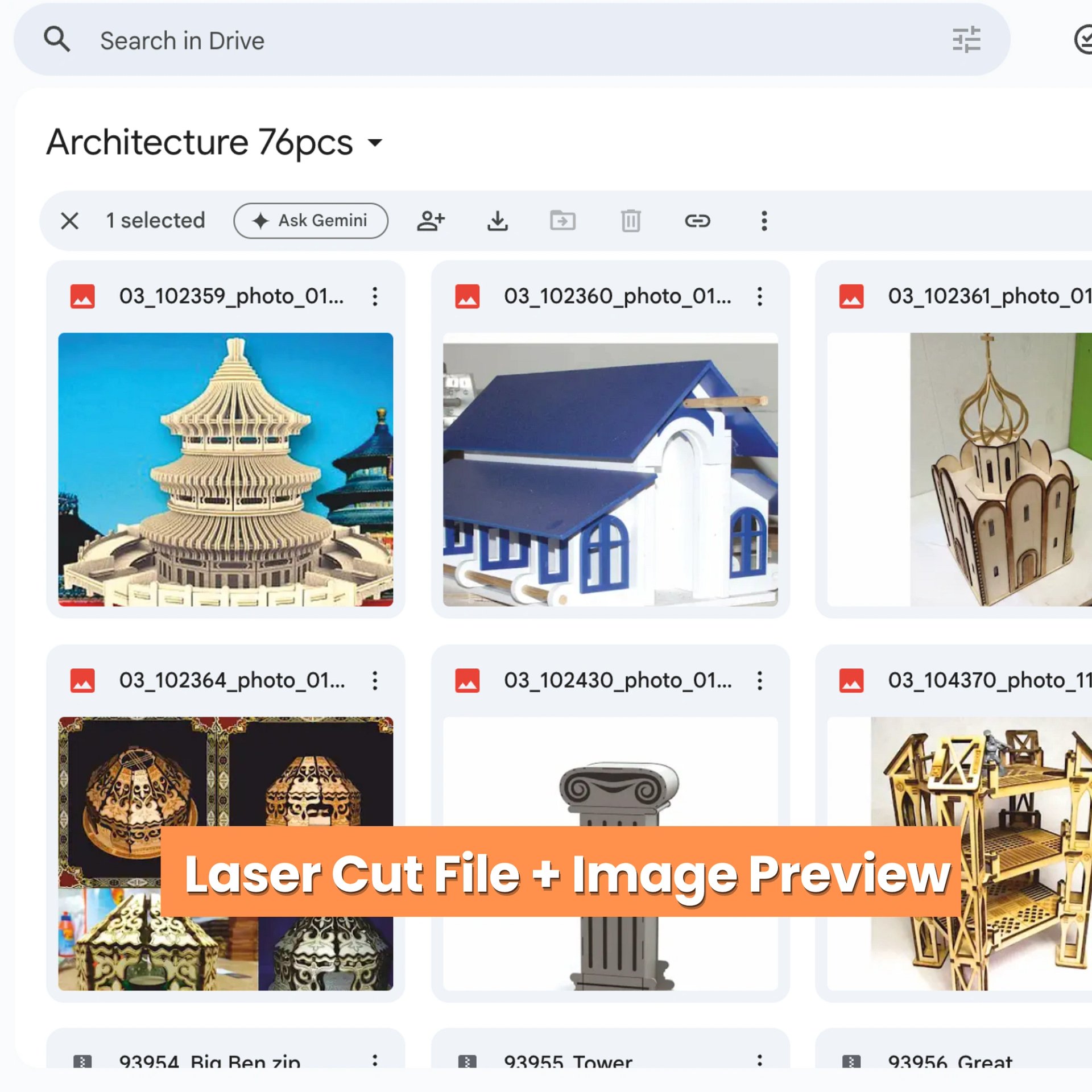The height and width of the screenshot is (1092, 1092).
Task: Select file name 03_102364_photo_01...
Action: (x=232, y=680)
